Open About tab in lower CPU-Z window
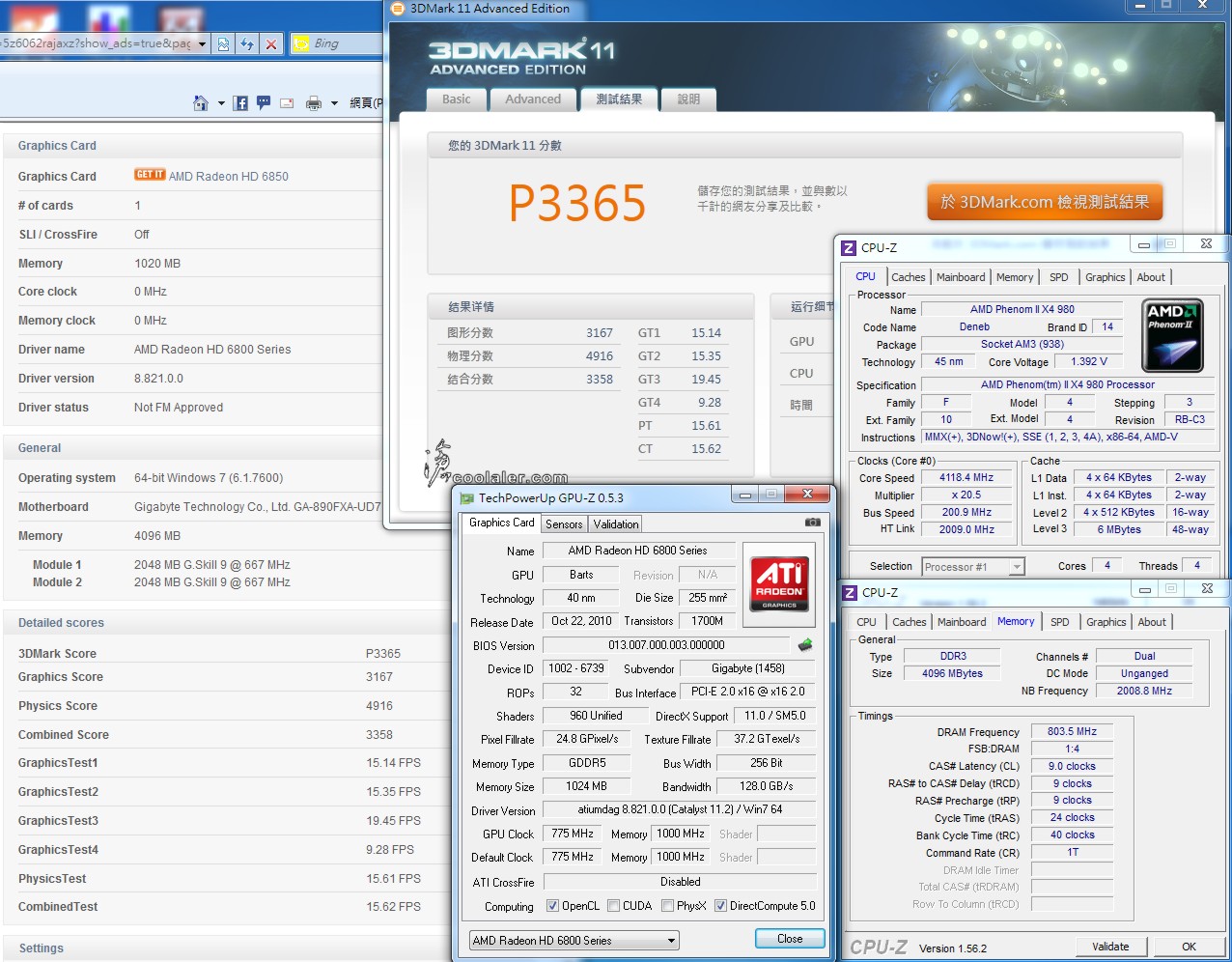Image resolution: width=1232 pixels, height=962 pixels. (1152, 622)
